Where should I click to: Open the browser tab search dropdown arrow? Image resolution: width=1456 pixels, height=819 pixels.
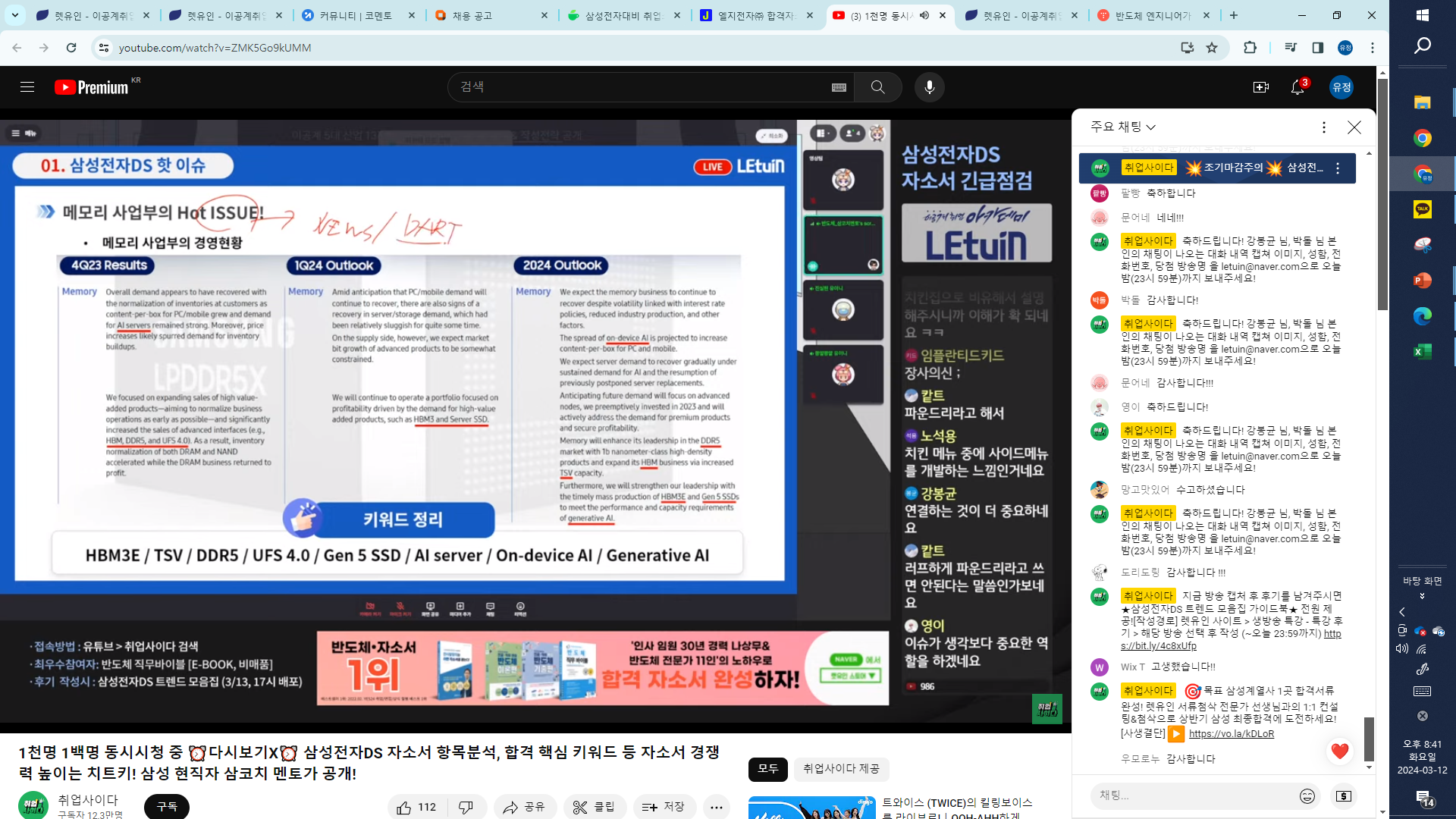(x=15, y=15)
